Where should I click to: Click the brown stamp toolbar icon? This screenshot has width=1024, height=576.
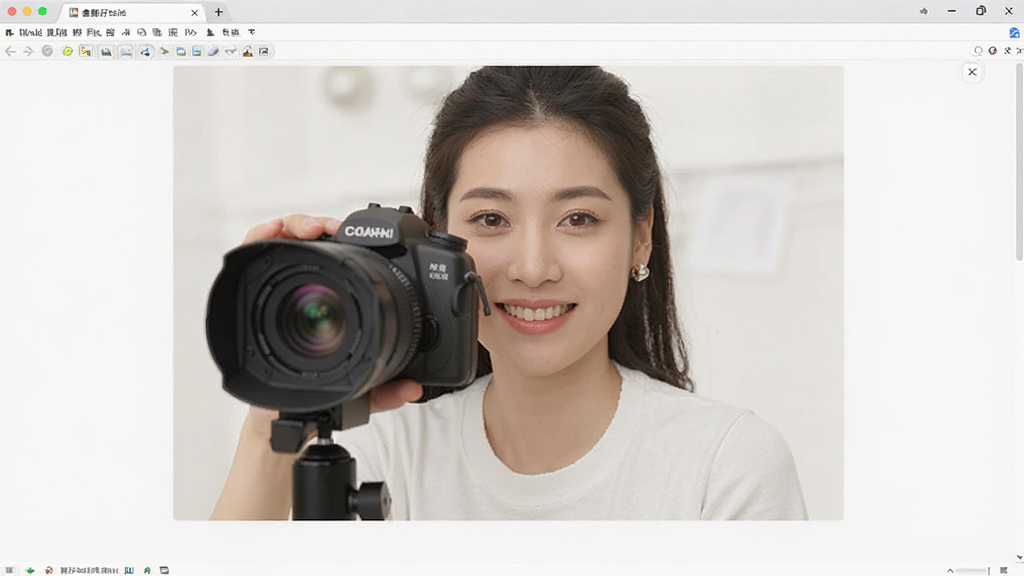(248, 51)
